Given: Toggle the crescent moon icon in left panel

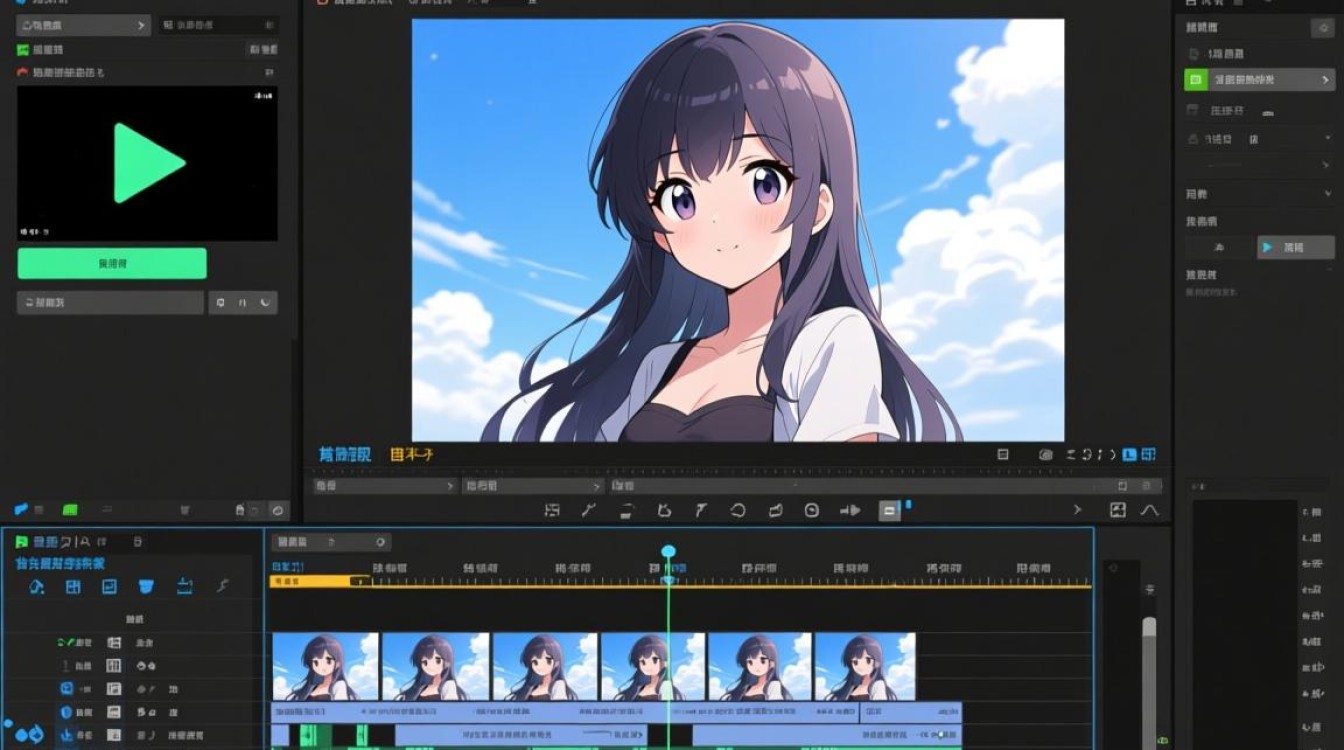Looking at the screenshot, I should 265,302.
